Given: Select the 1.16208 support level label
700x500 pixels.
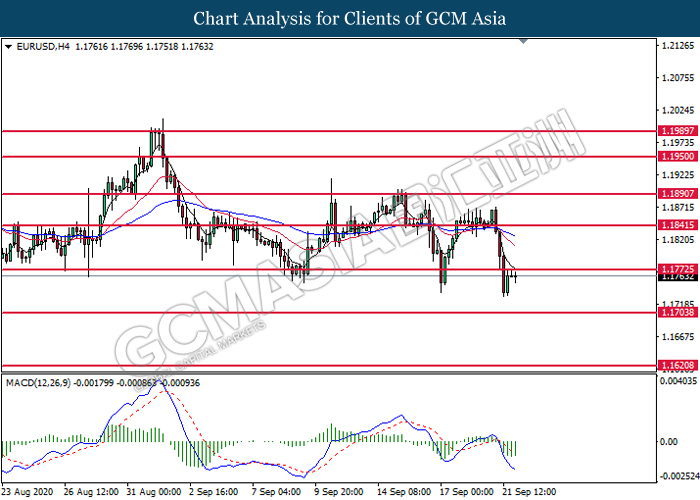Looking at the screenshot, I should (x=678, y=365).
